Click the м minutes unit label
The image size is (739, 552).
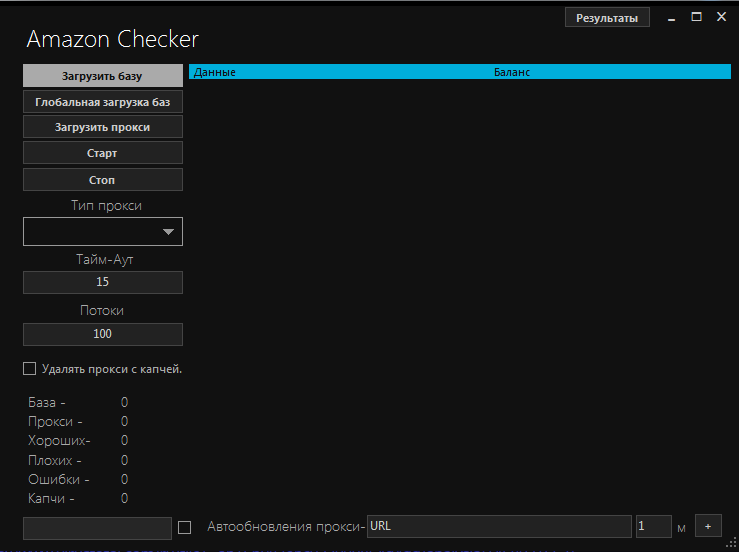[681, 528]
